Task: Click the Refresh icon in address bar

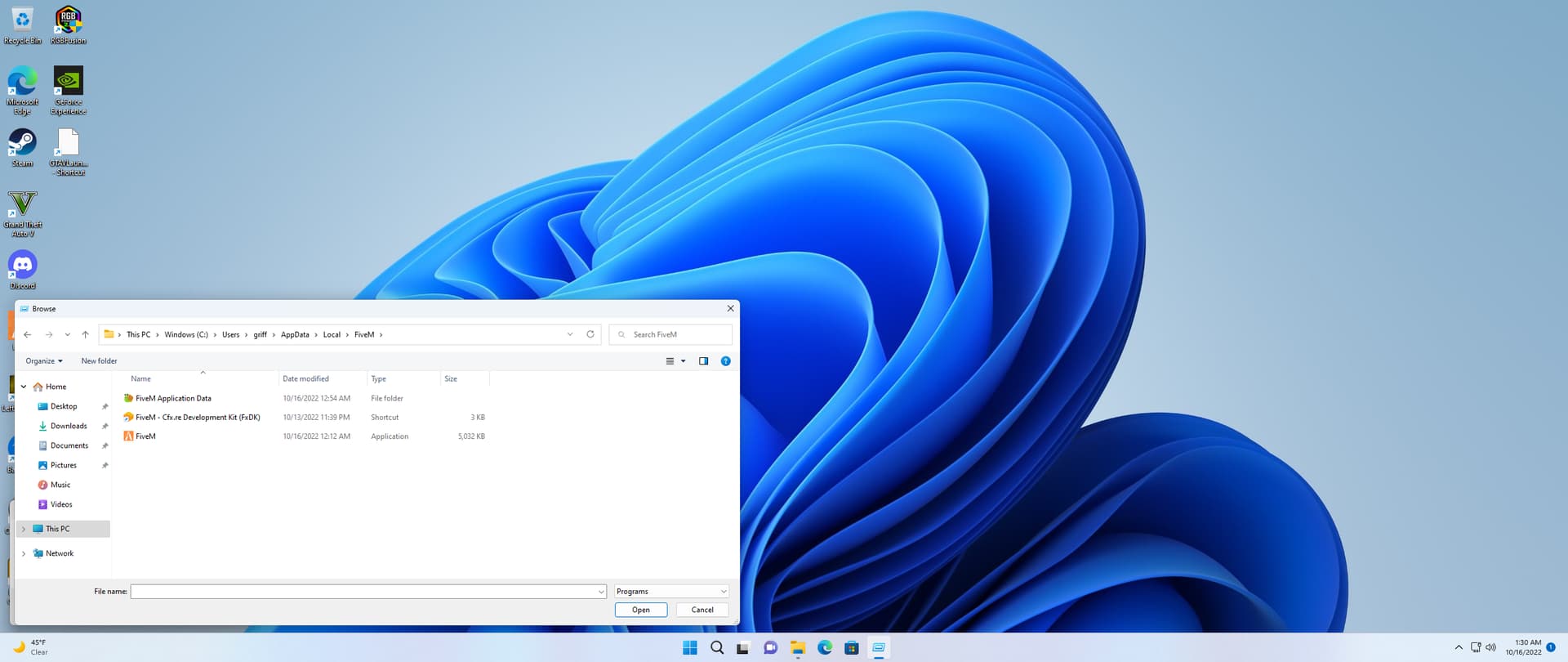Action: (x=590, y=334)
